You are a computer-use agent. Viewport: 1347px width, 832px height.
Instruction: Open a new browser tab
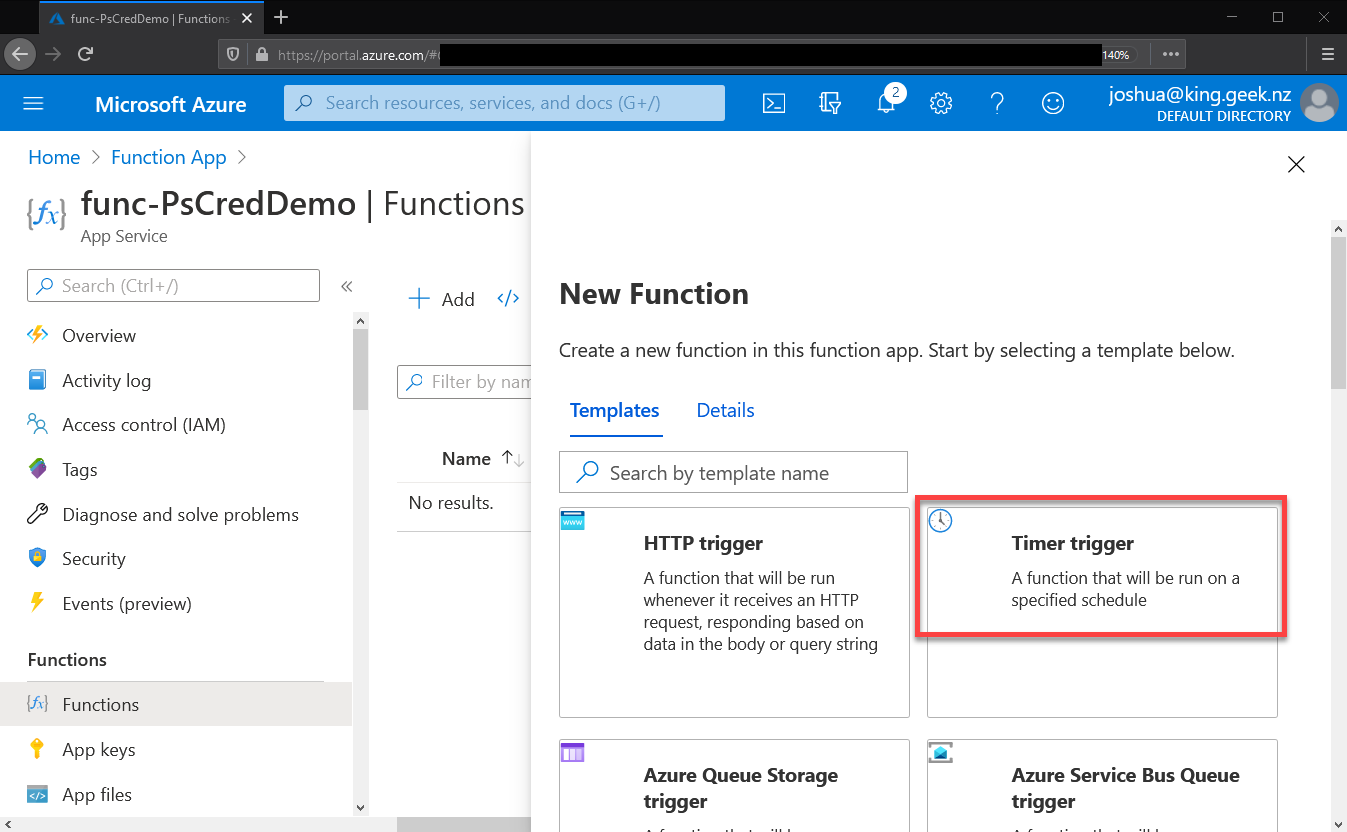(281, 17)
